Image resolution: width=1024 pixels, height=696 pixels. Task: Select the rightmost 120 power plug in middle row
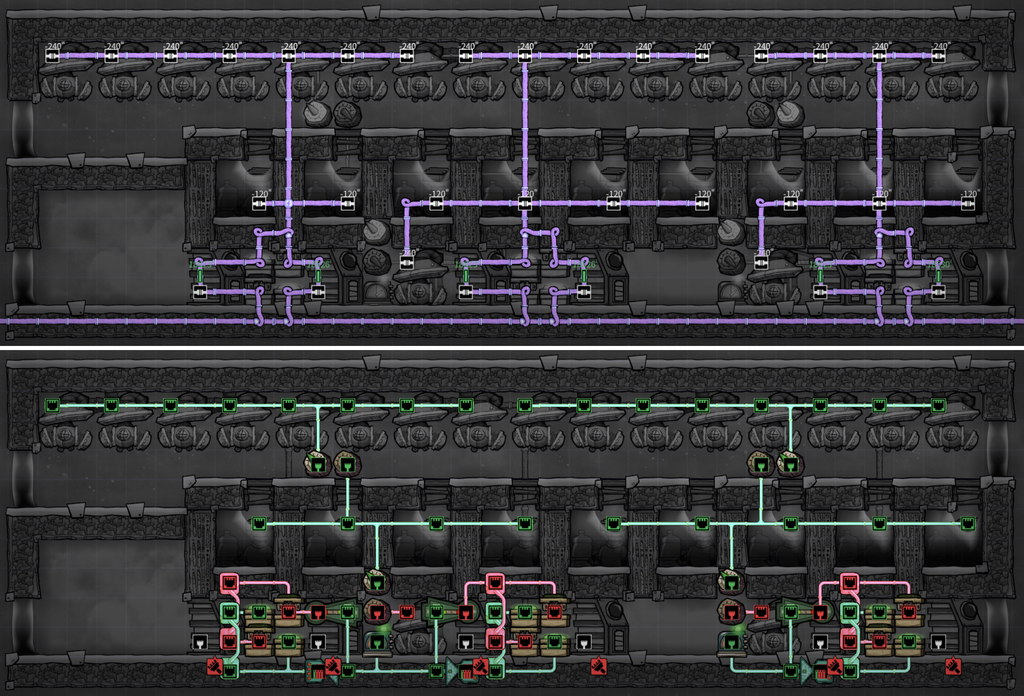(x=968, y=204)
